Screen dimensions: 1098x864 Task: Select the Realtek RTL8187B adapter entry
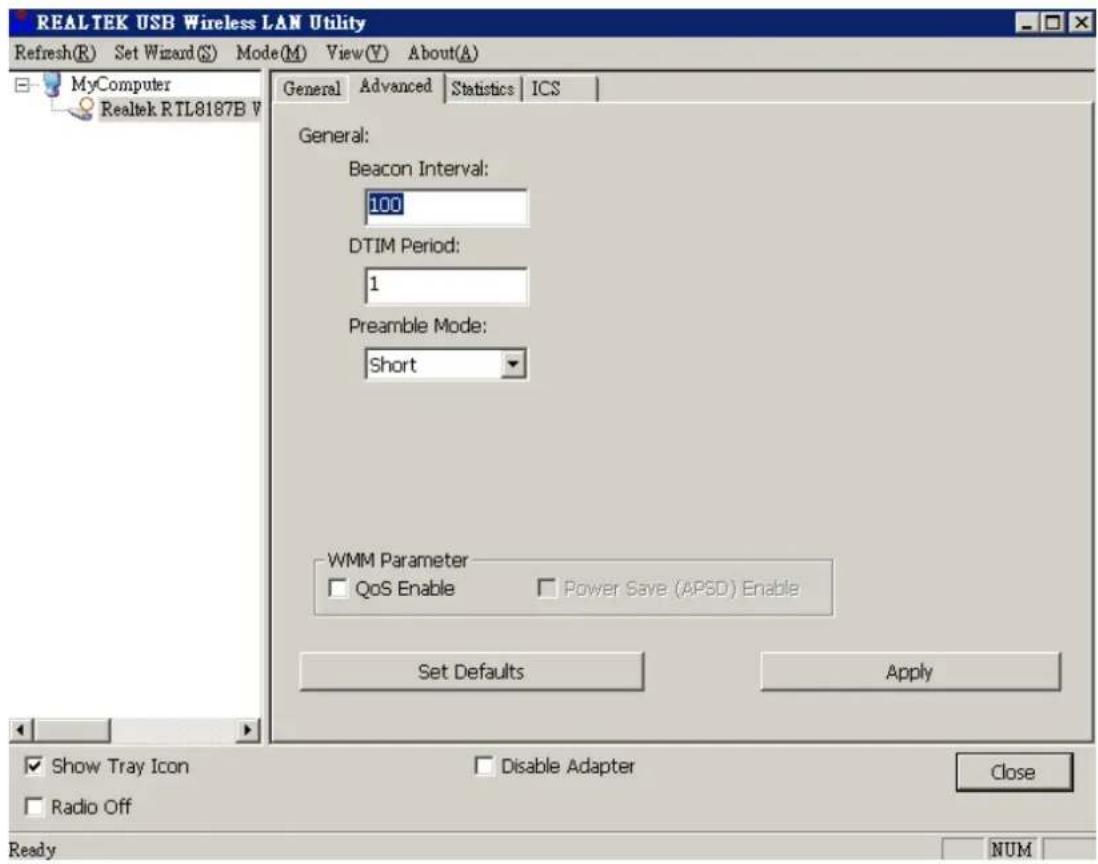coord(180,110)
